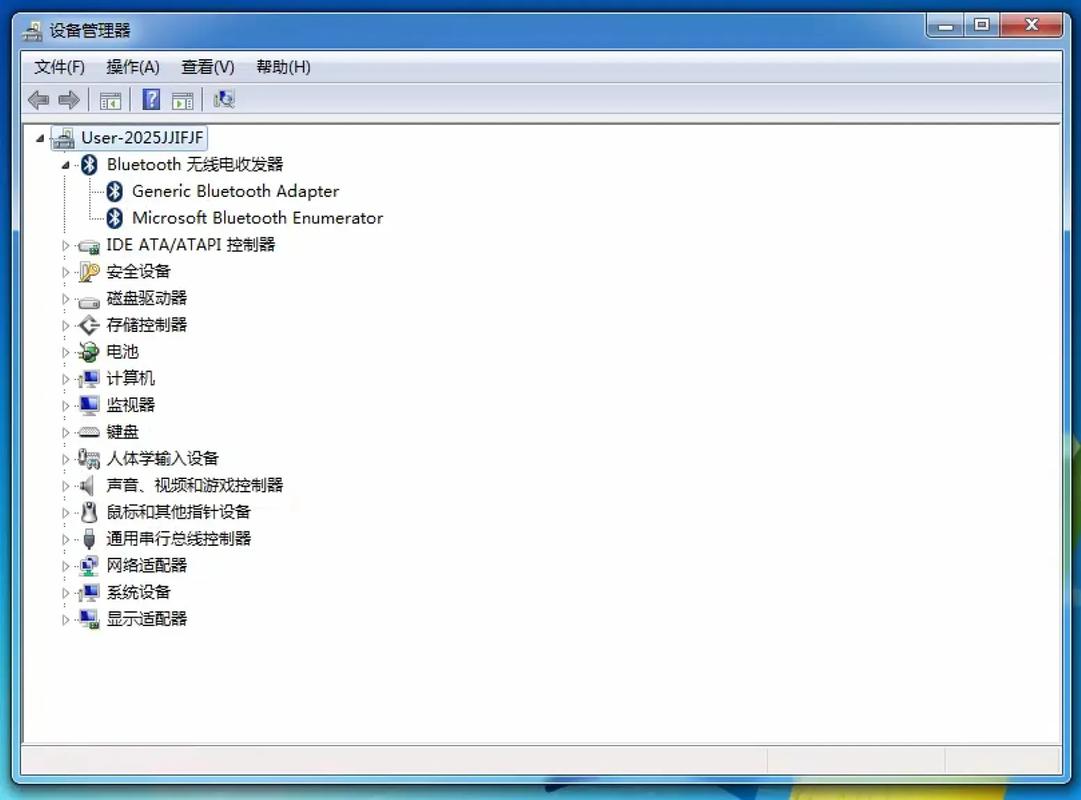Open the 操作(A) menu
The height and width of the screenshot is (800, 1081).
point(133,67)
